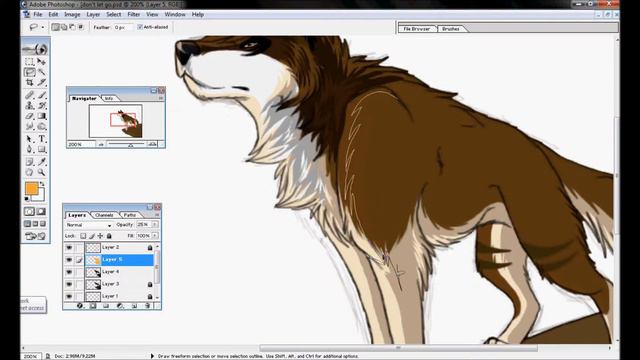Viewport: 640px width, 360px height.
Task: Select the Magic Wand tool
Action: [x=42, y=72]
